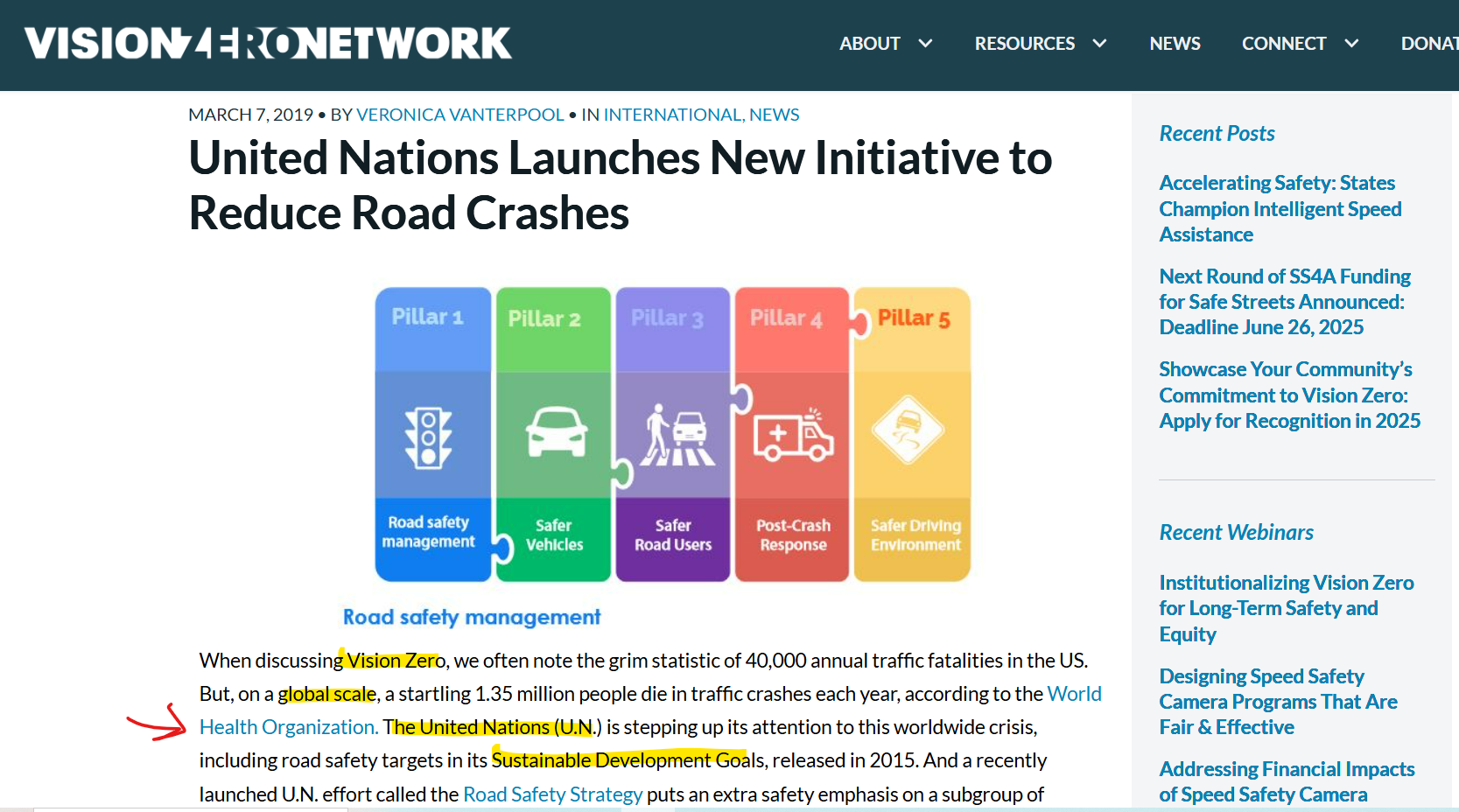Open the Vision Zero Network logo homepage
Screen dimensions: 1459x812
coord(268,44)
